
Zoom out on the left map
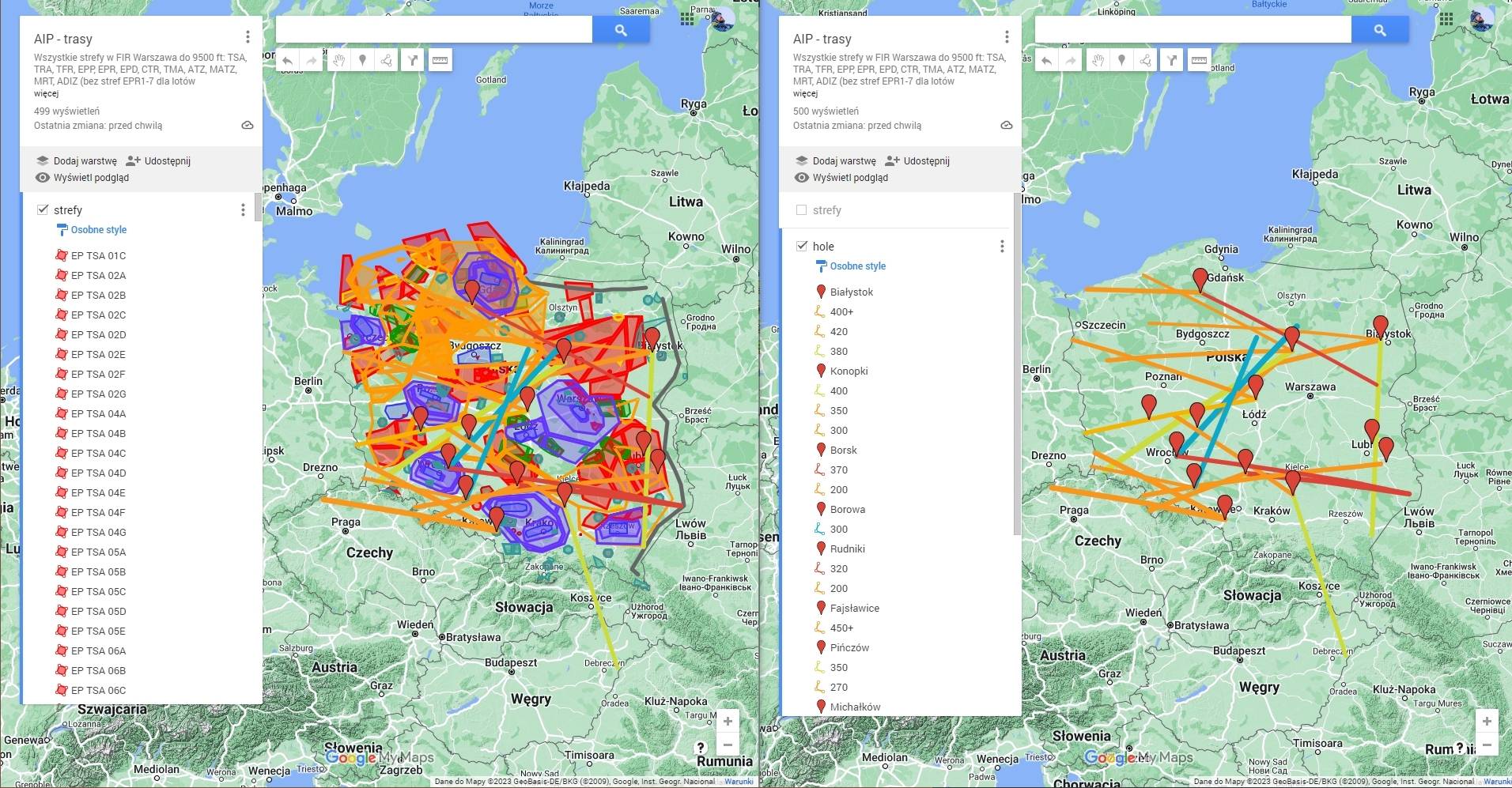tap(728, 744)
